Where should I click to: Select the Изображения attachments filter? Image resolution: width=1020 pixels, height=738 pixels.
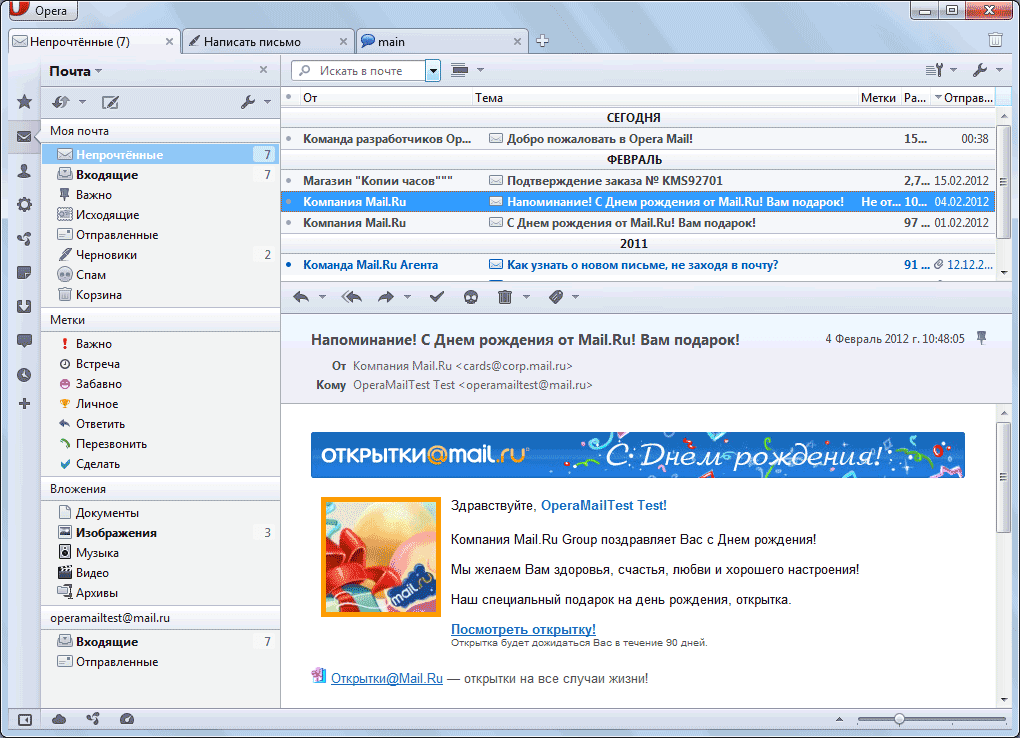click(161, 532)
